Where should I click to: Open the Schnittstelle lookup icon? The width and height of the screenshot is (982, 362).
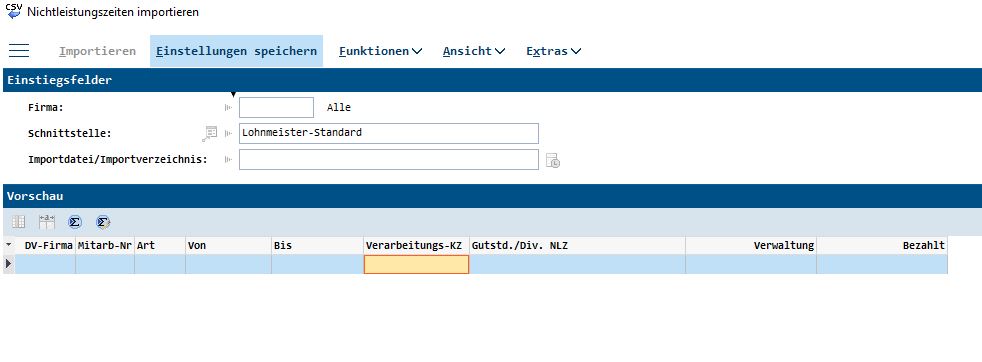click(210, 133)
